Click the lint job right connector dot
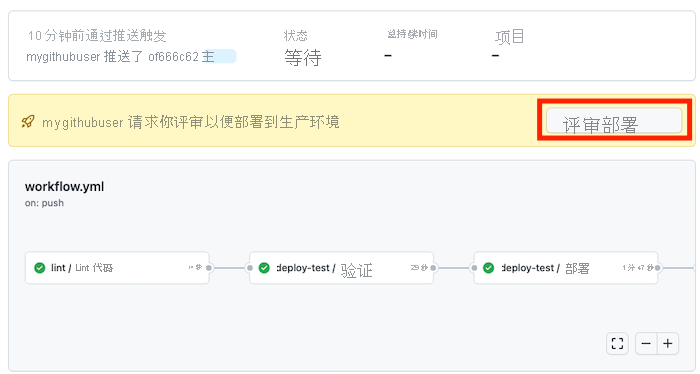700x374 pixels. [209, 268]
